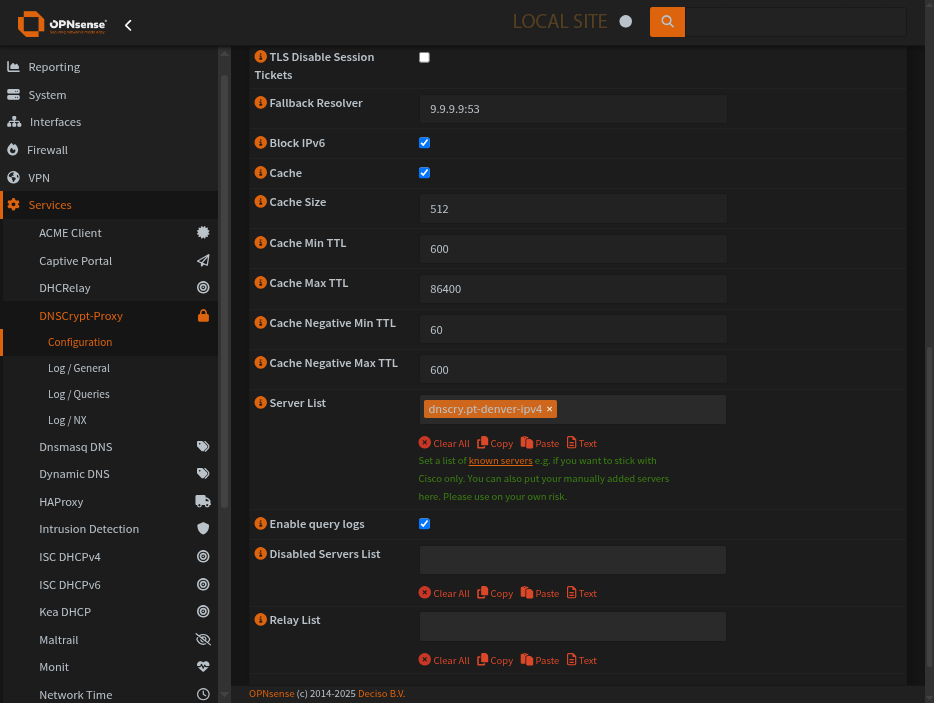Show help for Fallback Resolver info icon
This screenshot has height=703, width=934.
pos(260,102)
